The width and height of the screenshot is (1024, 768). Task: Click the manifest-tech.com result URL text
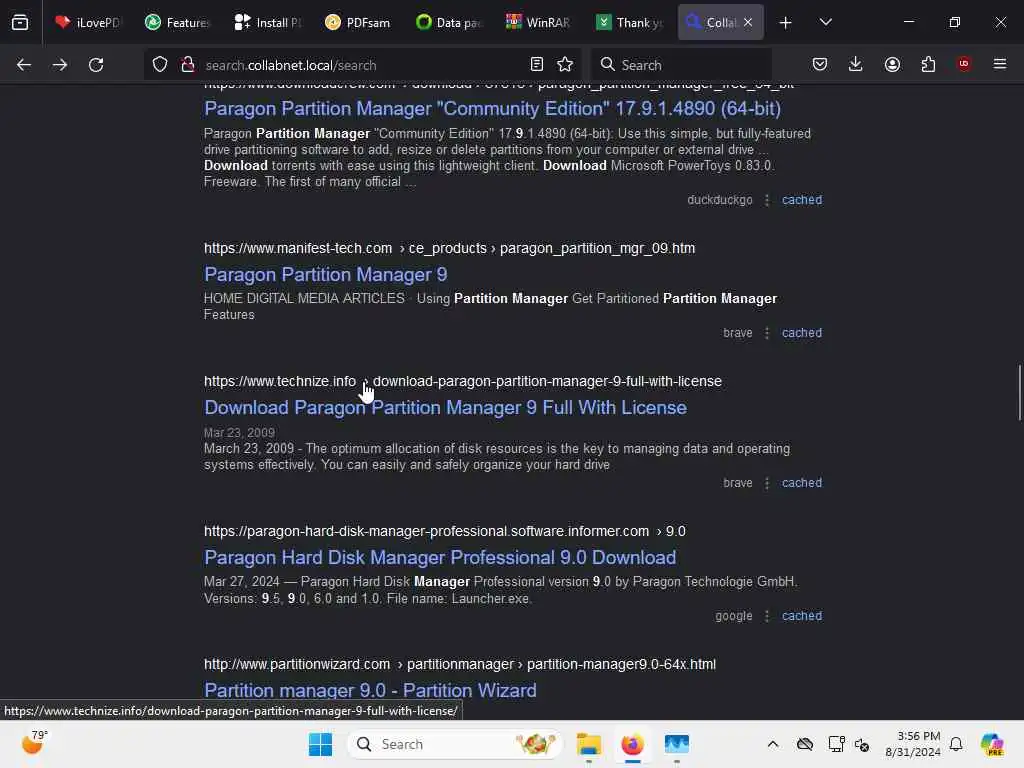click(449, 248)
